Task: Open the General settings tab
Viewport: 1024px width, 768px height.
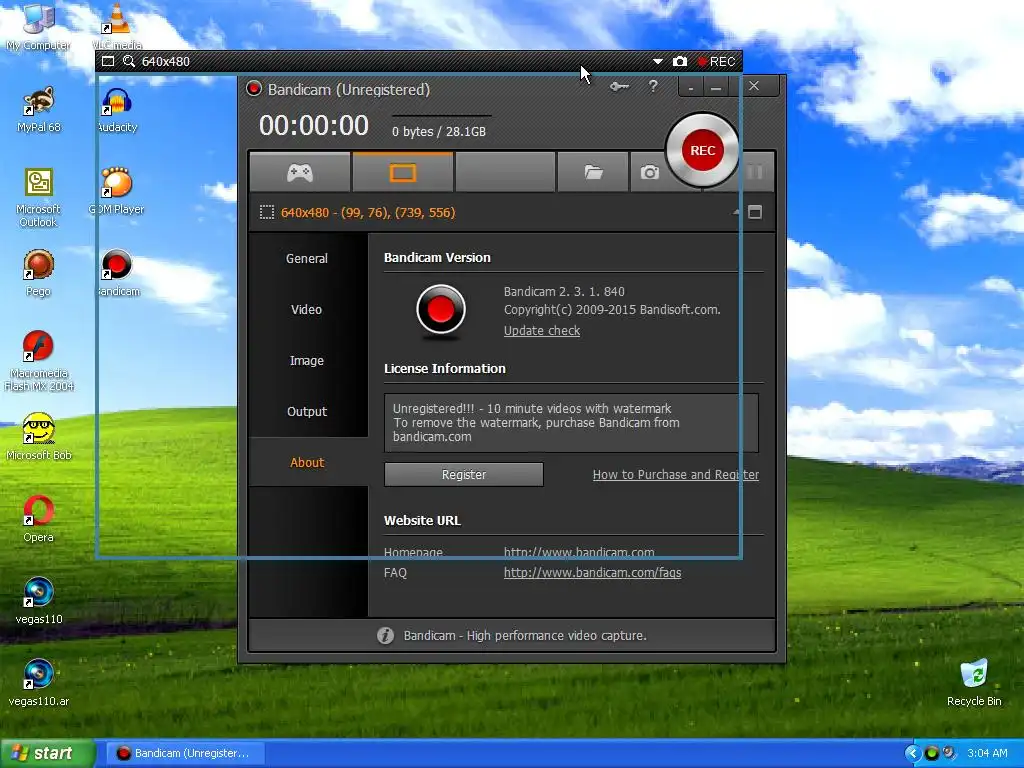Action: coord(307,259)
